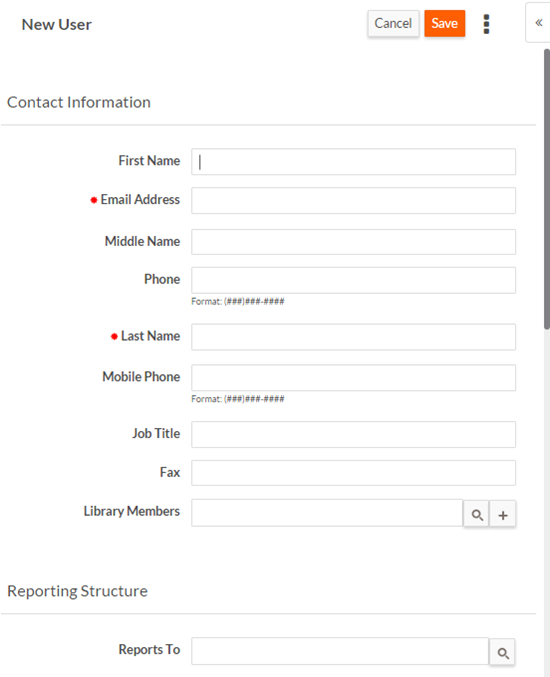Select the Job Title input
This screenshot has height=677, width=550.
click(x=354, y=434)
